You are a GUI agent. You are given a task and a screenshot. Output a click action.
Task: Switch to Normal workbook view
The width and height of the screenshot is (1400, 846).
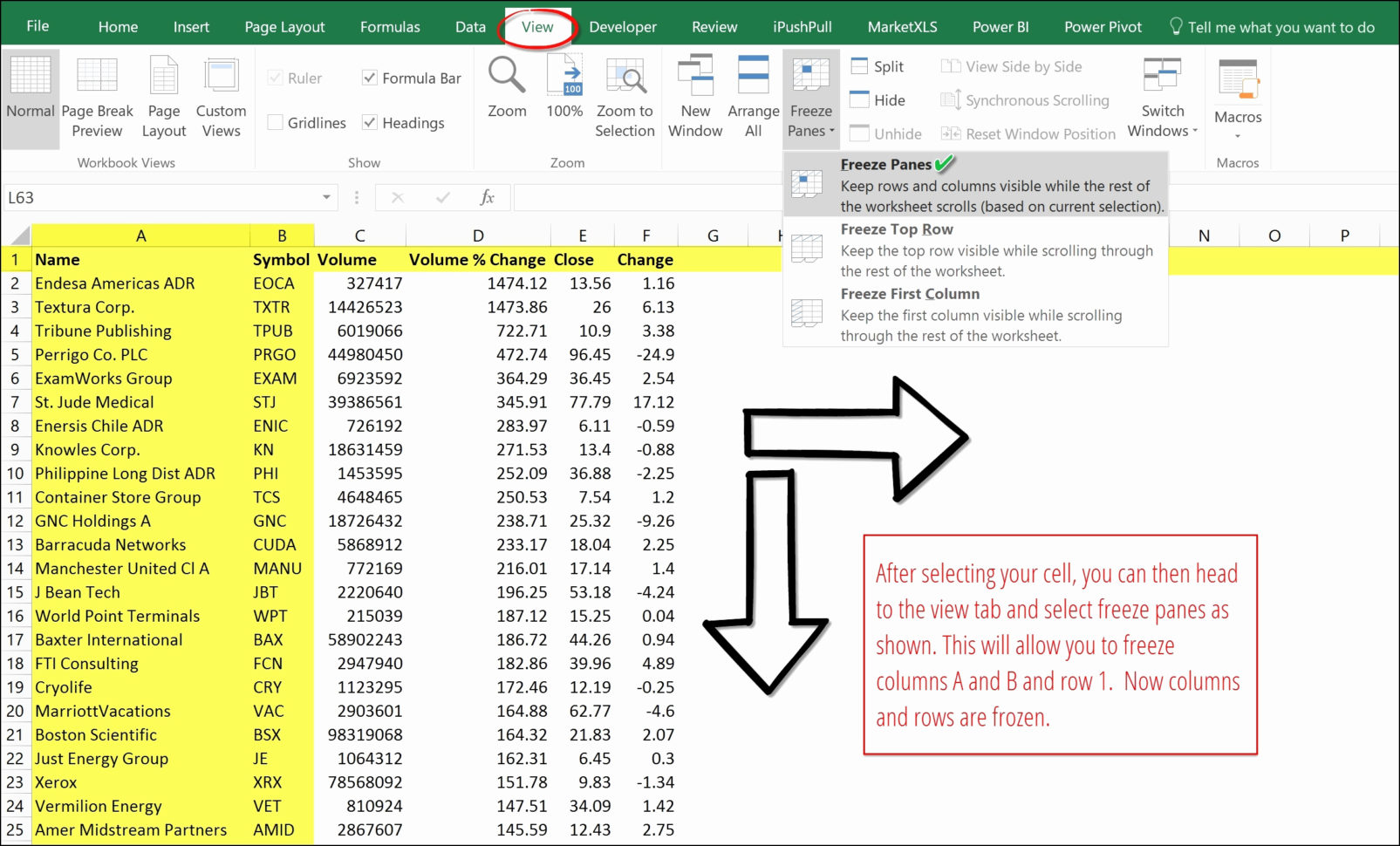coord(31,96)
